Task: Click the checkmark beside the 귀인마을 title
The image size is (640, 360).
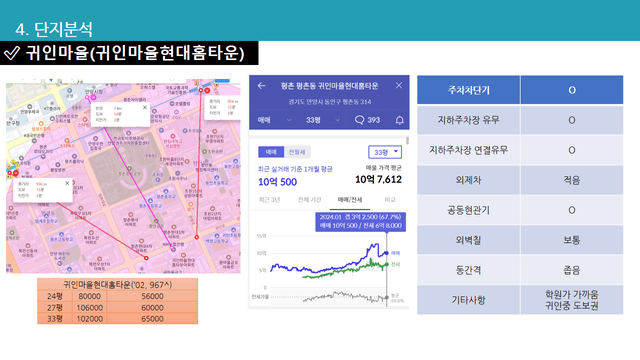Action: pos(11,53)
